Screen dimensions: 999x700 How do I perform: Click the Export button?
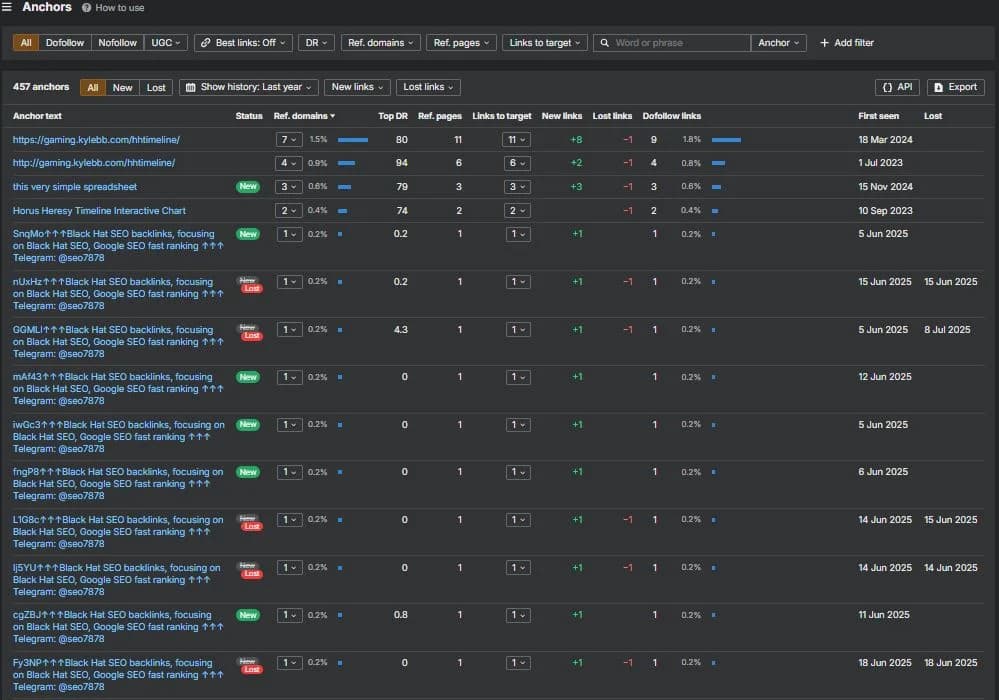coord(956,87)
